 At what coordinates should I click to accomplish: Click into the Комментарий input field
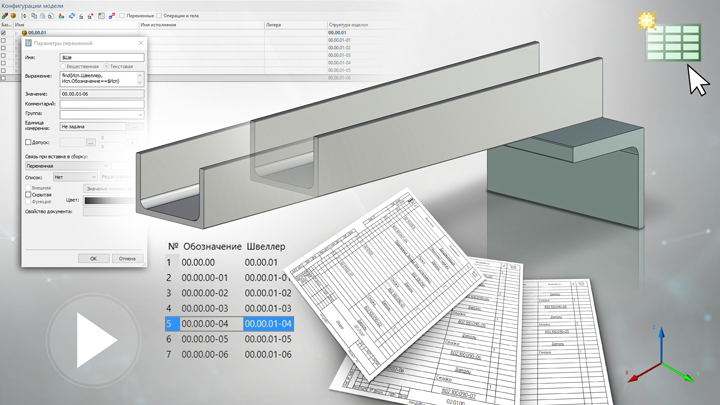[x=101, y=104]
